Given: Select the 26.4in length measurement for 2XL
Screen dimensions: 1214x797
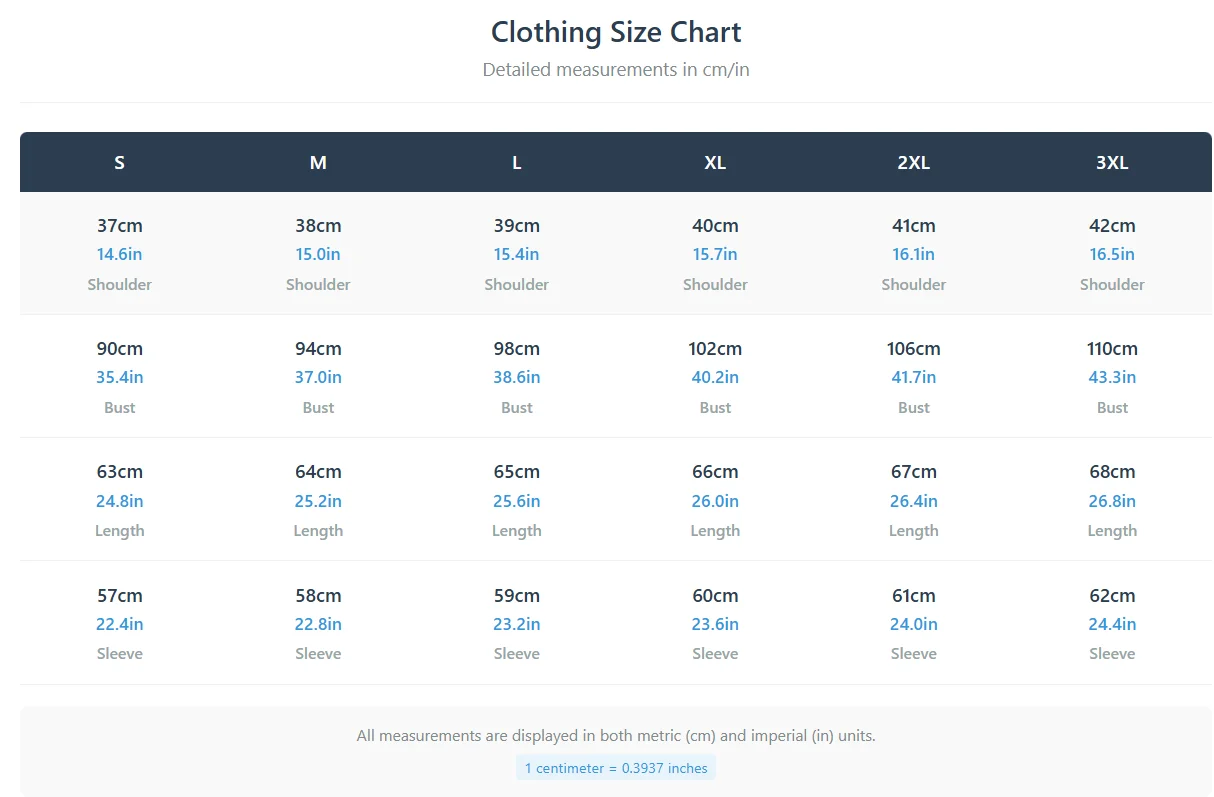Looking at the screenshot, I should tap(913, 501).
